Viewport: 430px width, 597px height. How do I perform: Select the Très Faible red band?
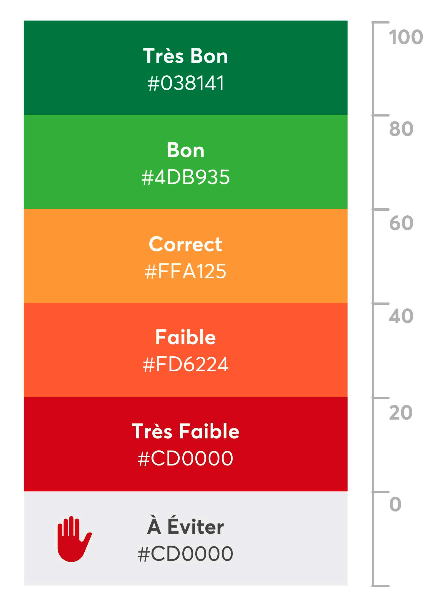(185, 444)
